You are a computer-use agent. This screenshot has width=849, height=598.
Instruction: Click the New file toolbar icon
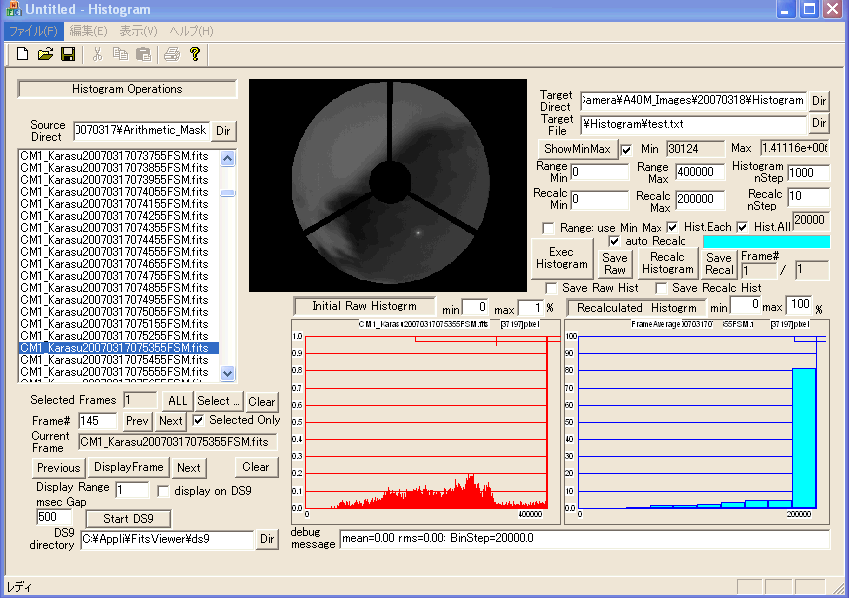coord(22,54)
